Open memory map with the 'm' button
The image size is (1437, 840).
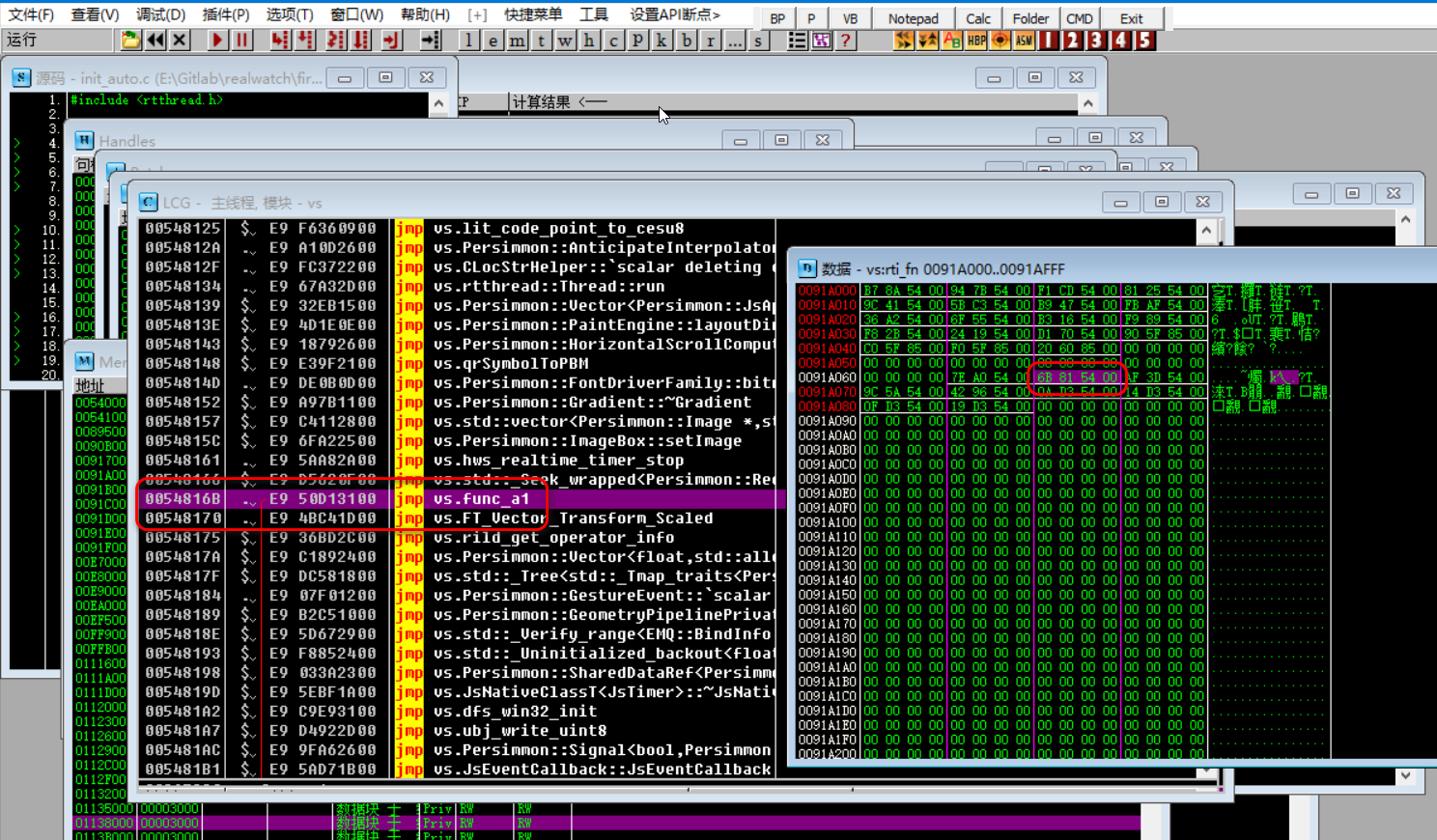tap(518, 40)
